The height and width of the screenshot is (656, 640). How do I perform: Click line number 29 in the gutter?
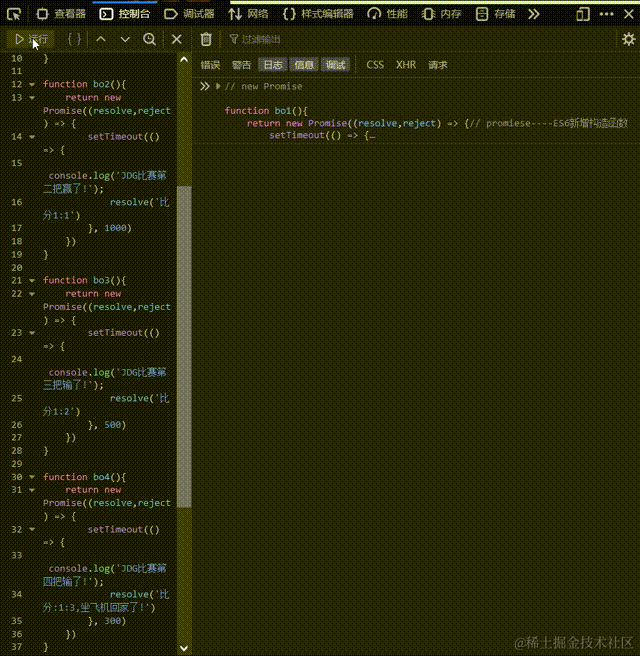(17, 464)
